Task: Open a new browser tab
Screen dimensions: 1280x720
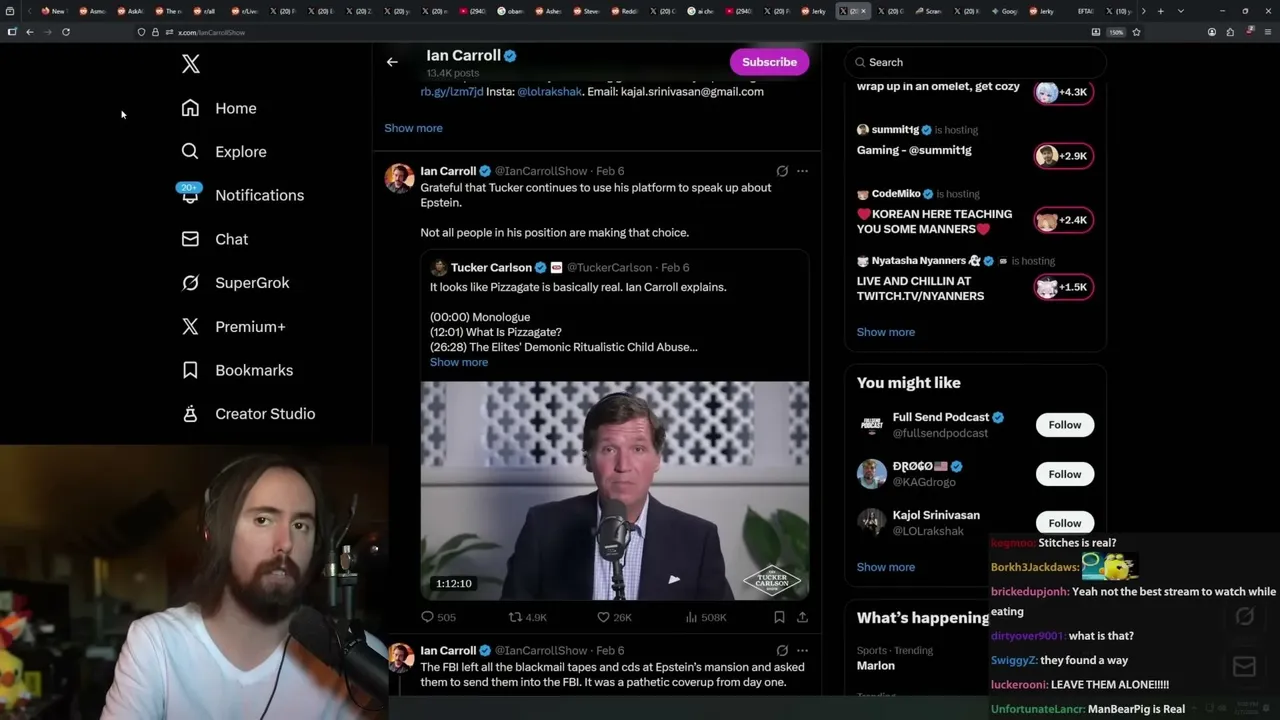Action: click(1160, 11)
